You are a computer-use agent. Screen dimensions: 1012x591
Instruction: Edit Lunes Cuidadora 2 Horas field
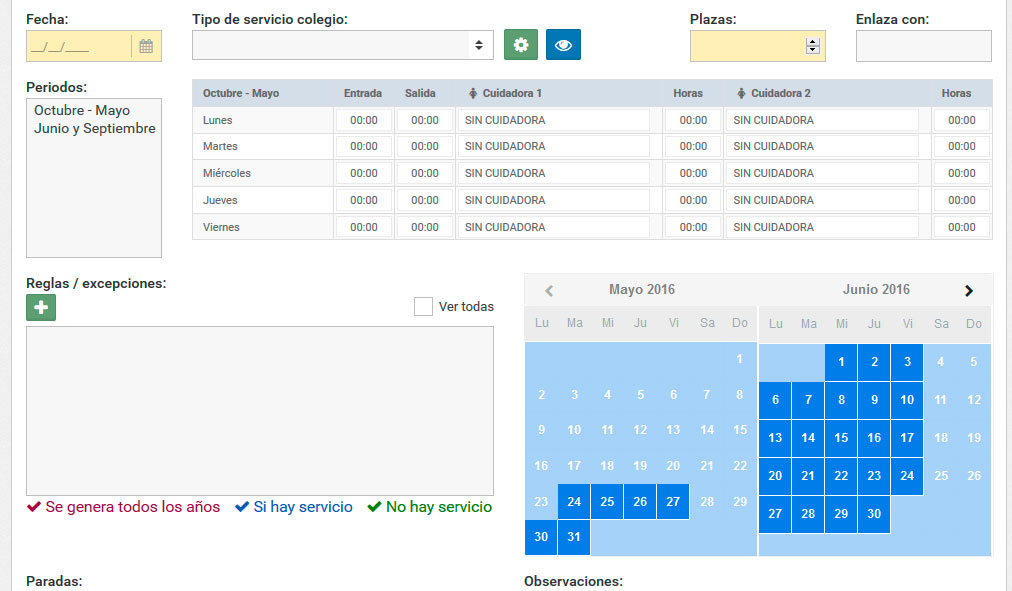click(x=962, y=120)
